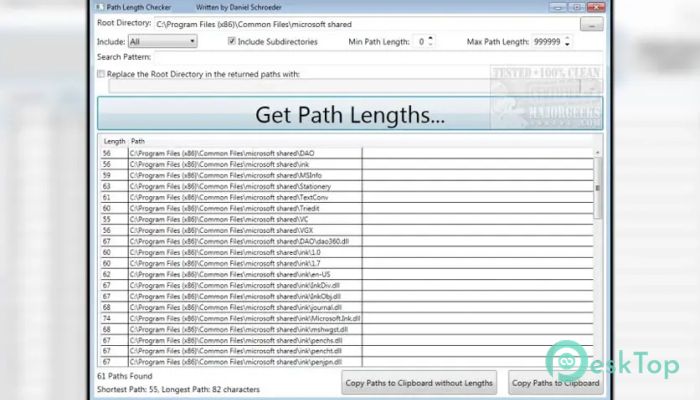Select the row ending in Microsoft.Ink.dll

click(347, 318)
